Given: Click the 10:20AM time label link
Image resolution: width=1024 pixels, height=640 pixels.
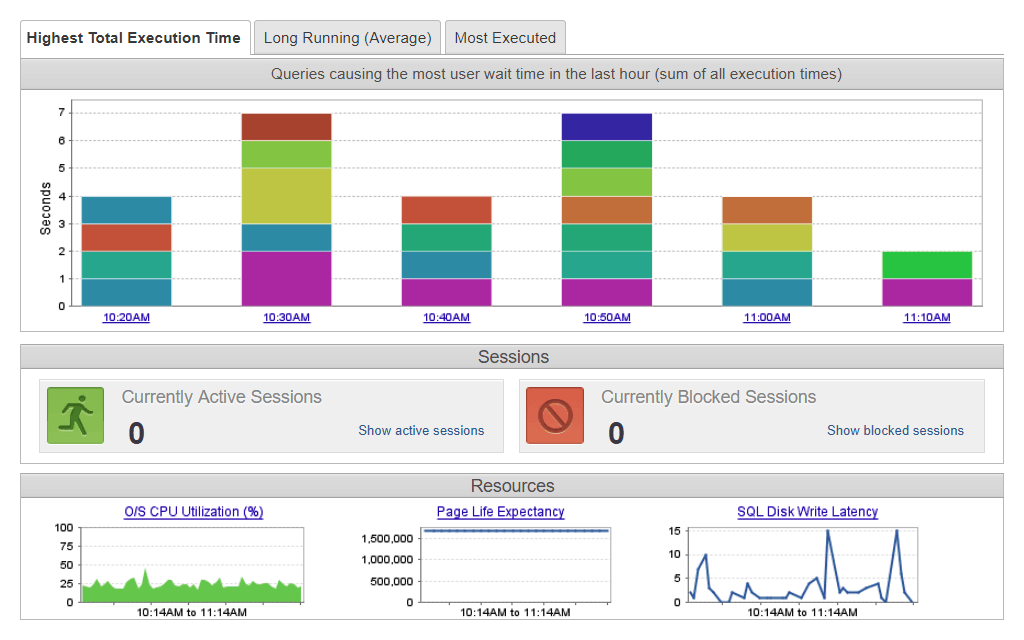Looking at the screenshot, I should pos(126,318).
